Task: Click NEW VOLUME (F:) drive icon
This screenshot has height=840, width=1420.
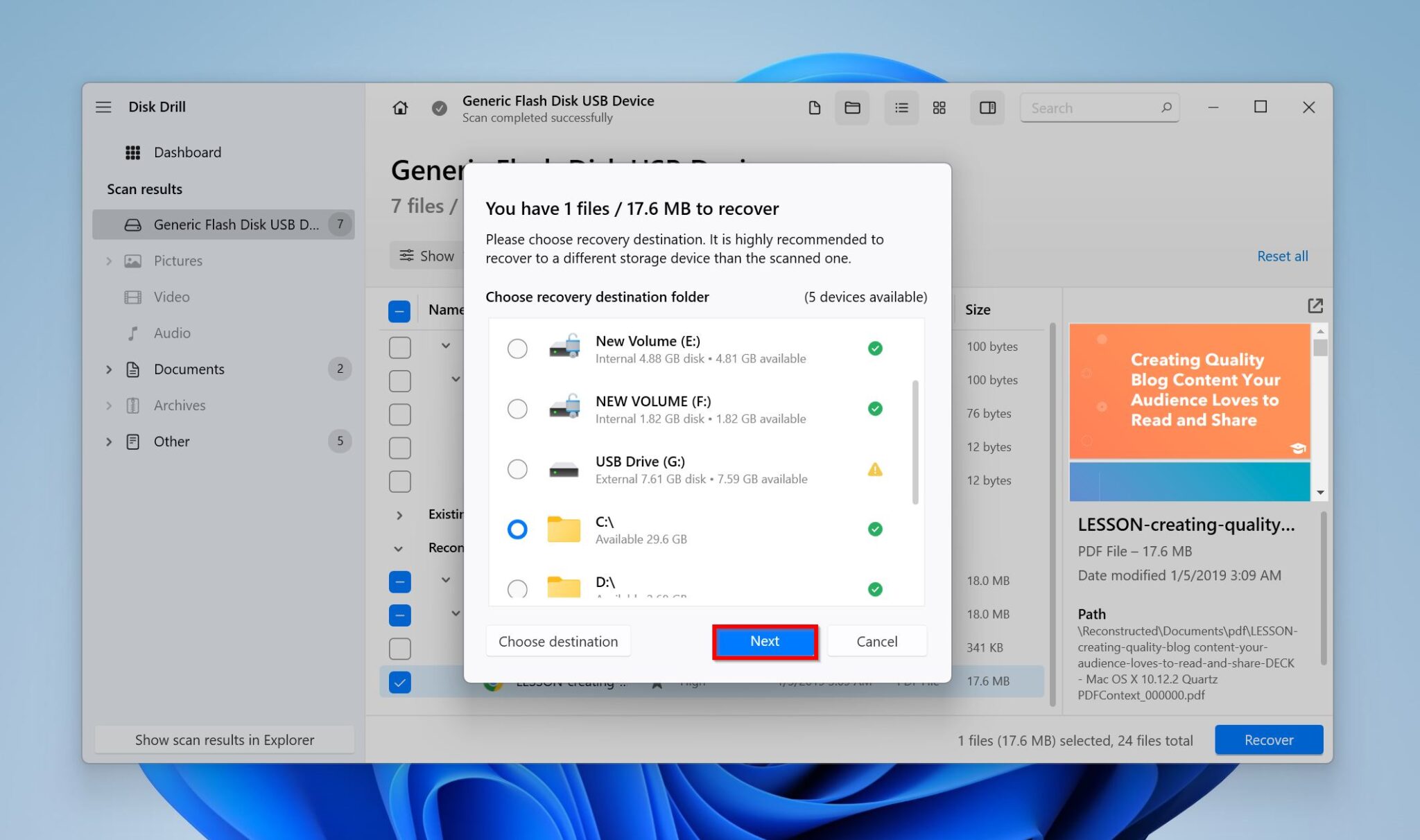Action: (564, 408)
